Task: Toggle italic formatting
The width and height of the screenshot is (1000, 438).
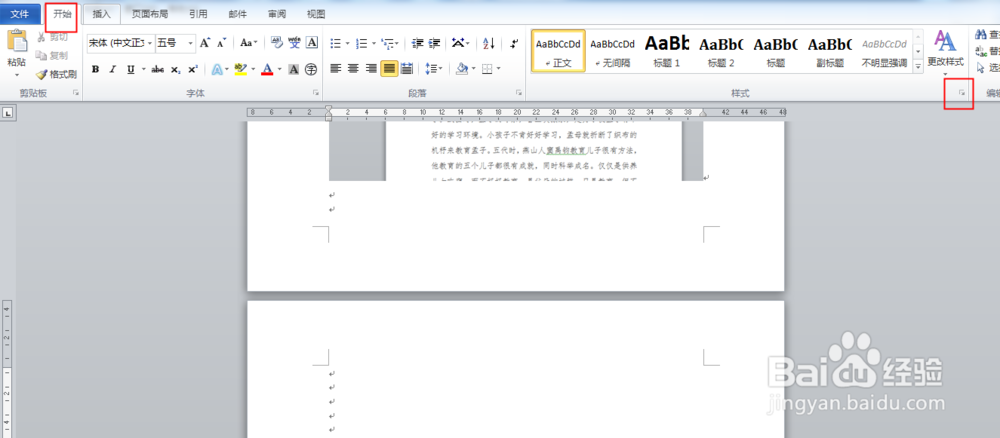Action: pos(113,69)
